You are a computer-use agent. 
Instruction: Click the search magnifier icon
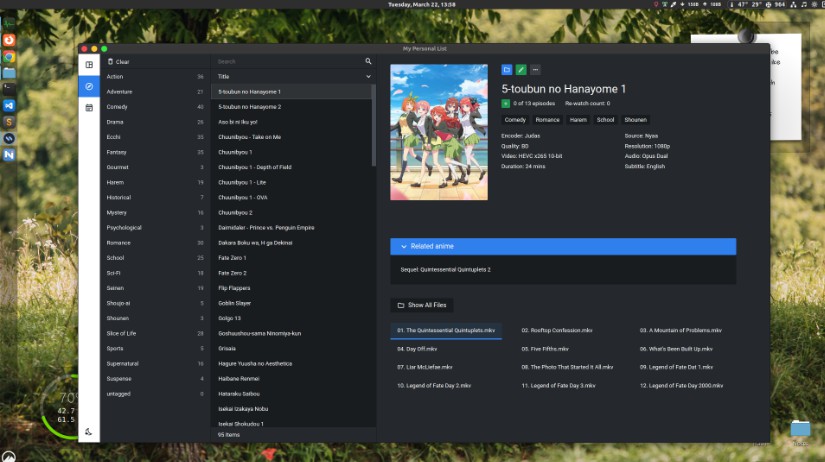[x=368, y=62]
